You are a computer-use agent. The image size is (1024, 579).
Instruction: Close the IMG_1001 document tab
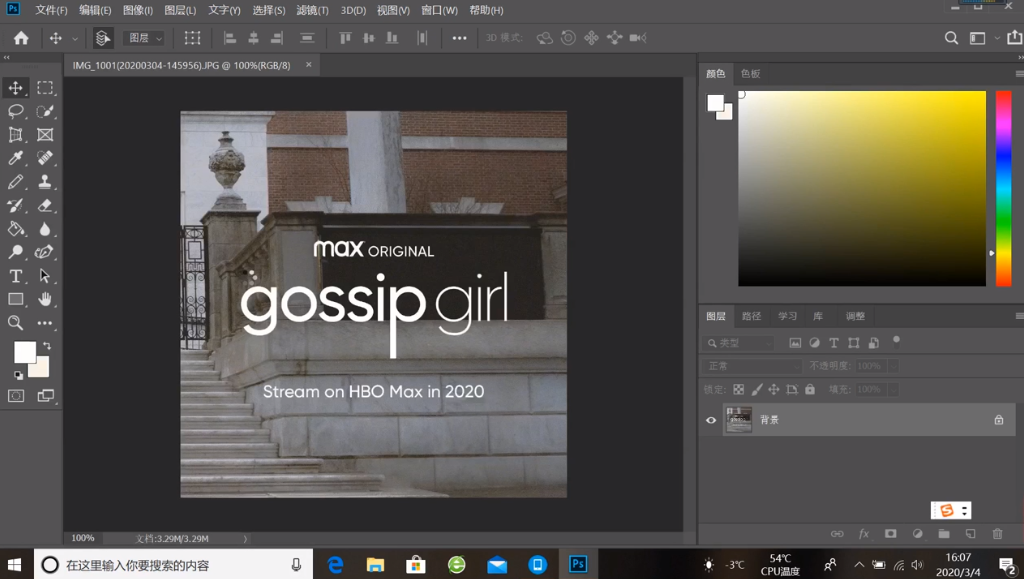point(308,65)
